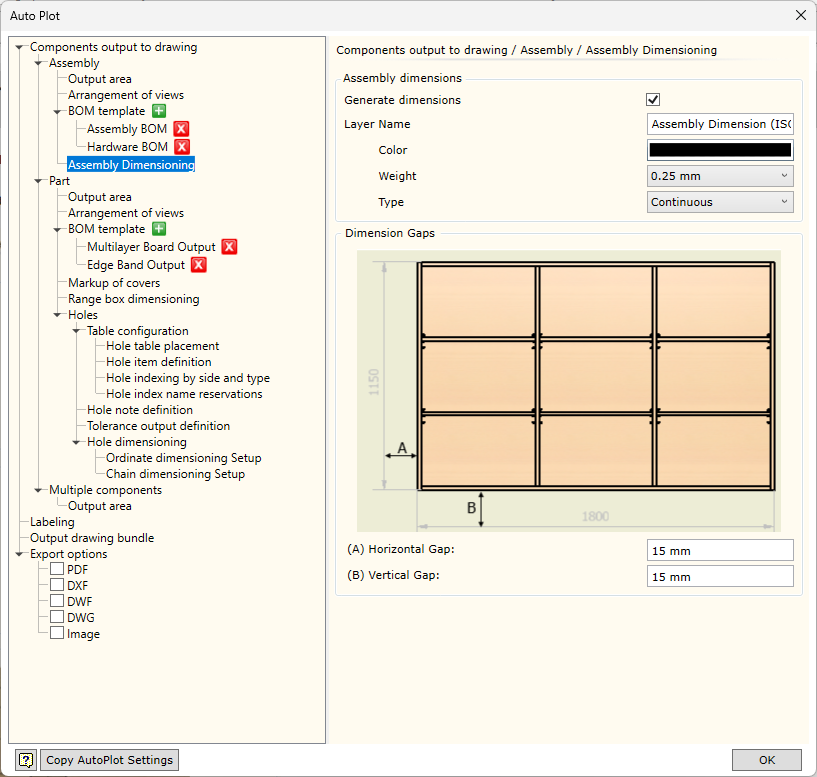Remove the Hardware BOM entry
Screen dimensions: 817x777
point(182,147)
